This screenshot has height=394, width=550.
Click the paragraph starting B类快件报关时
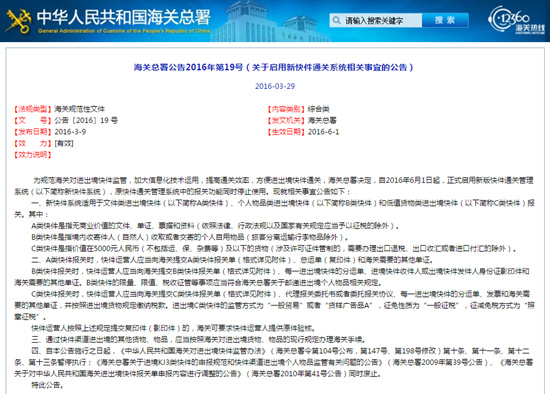(272, 277)
